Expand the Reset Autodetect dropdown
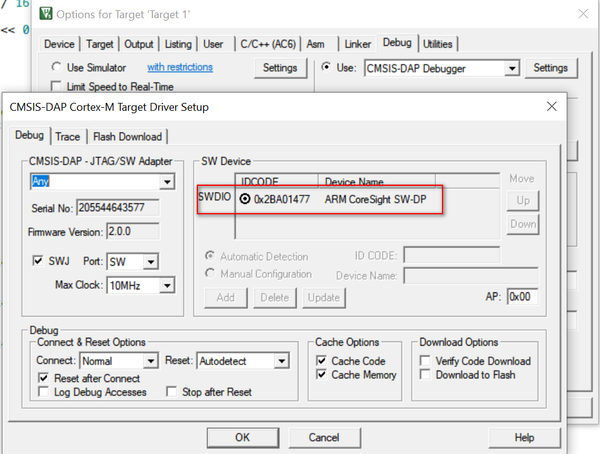Image resolution: width=600 pixels, height=454 pixels. (x=282, y=361)
